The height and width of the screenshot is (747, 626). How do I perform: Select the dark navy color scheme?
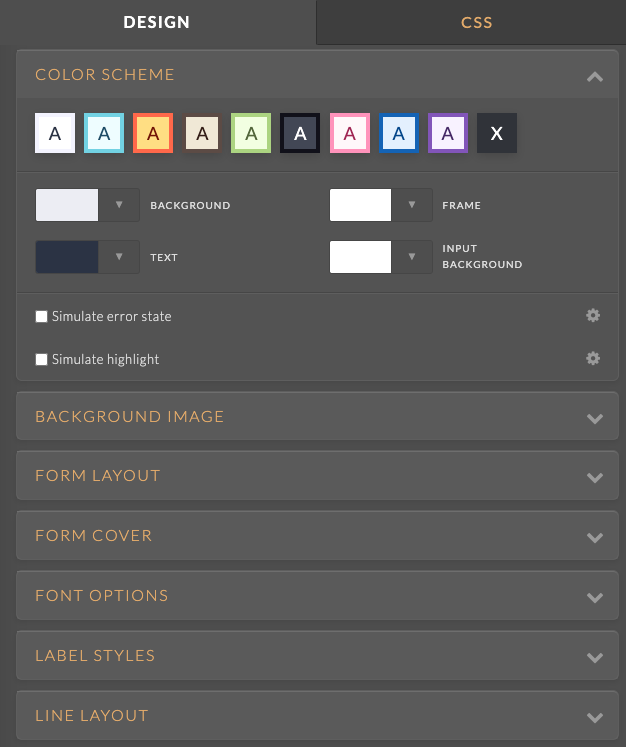click(300, 133)
